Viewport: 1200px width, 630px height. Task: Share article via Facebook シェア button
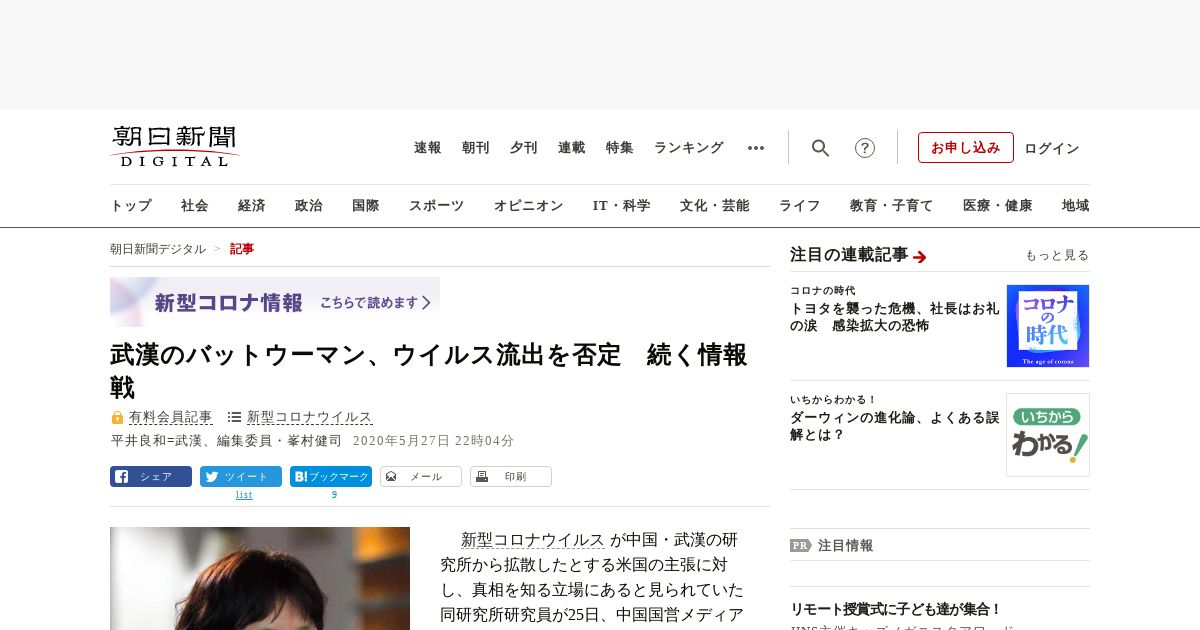[x=151, y=477]
